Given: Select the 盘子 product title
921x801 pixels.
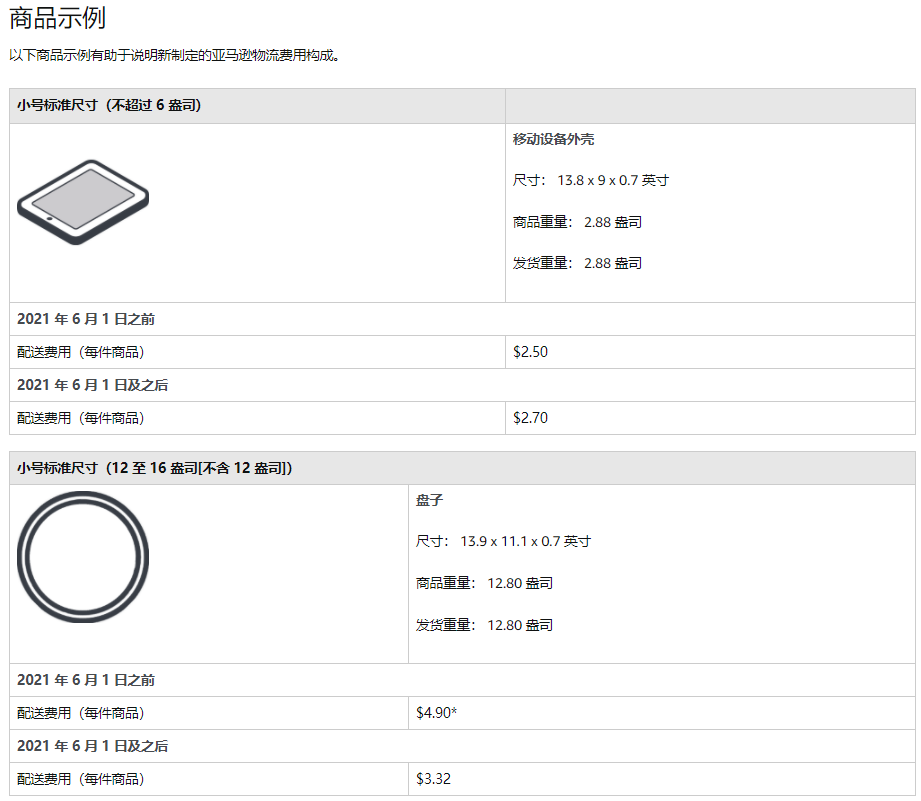Looking at the screenshot, I should 430,500.
